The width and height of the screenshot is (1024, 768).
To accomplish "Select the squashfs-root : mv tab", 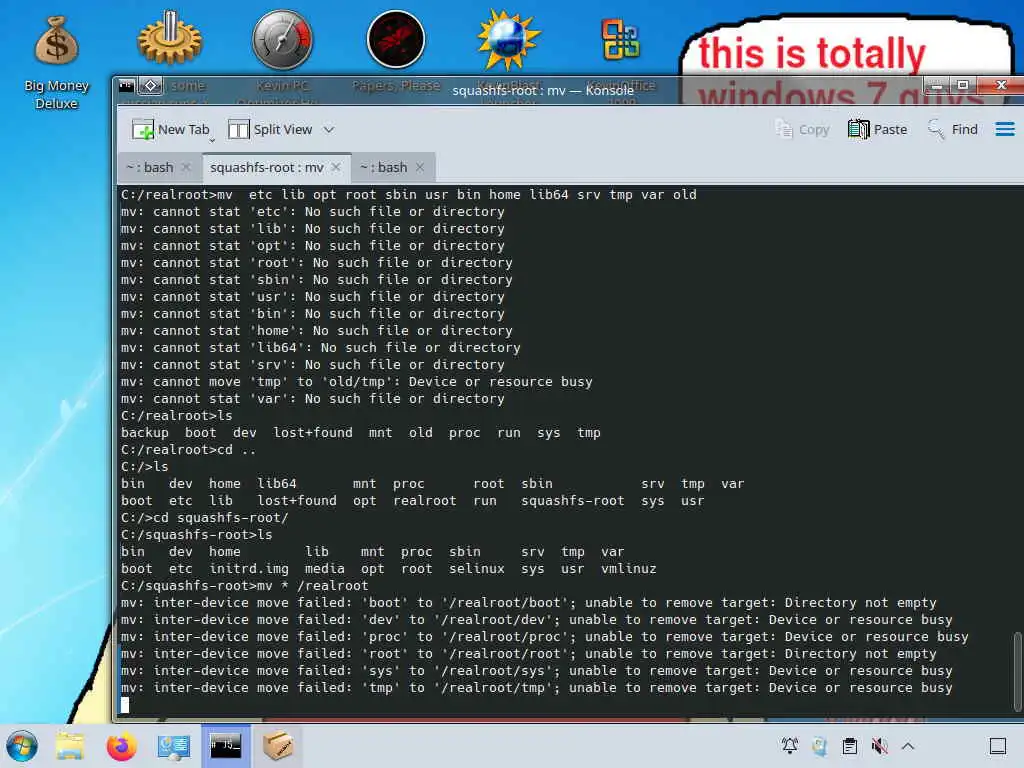I will click(266, 168).
